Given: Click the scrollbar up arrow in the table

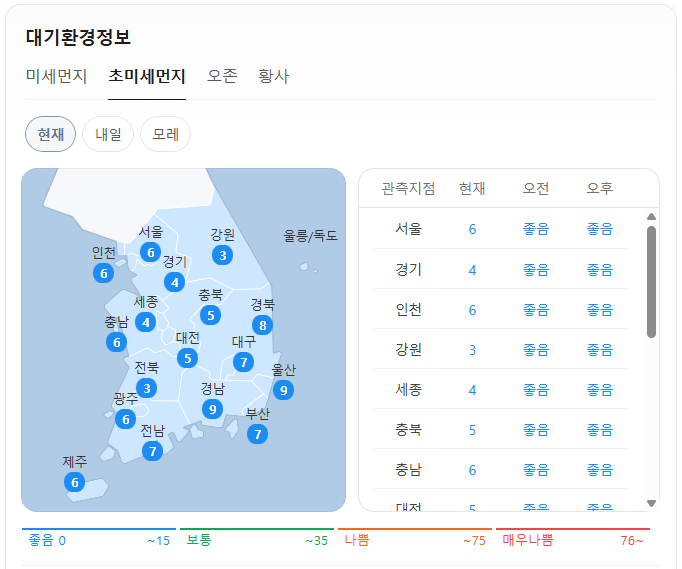Looking at the screenshot, I should pyautogui.click(x=651, y=217).
